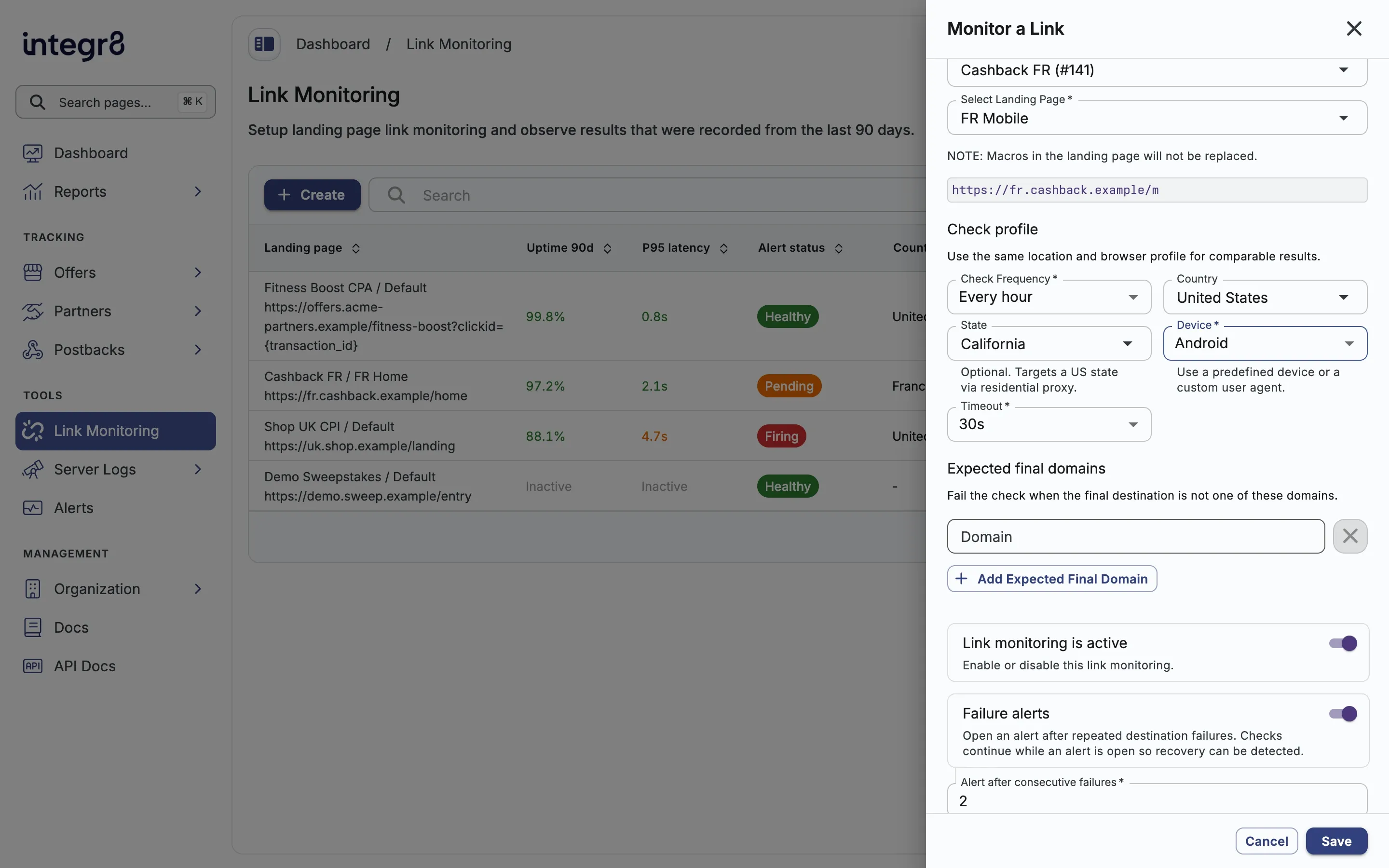Click the Server Logs telescope icon

point(33,470)
